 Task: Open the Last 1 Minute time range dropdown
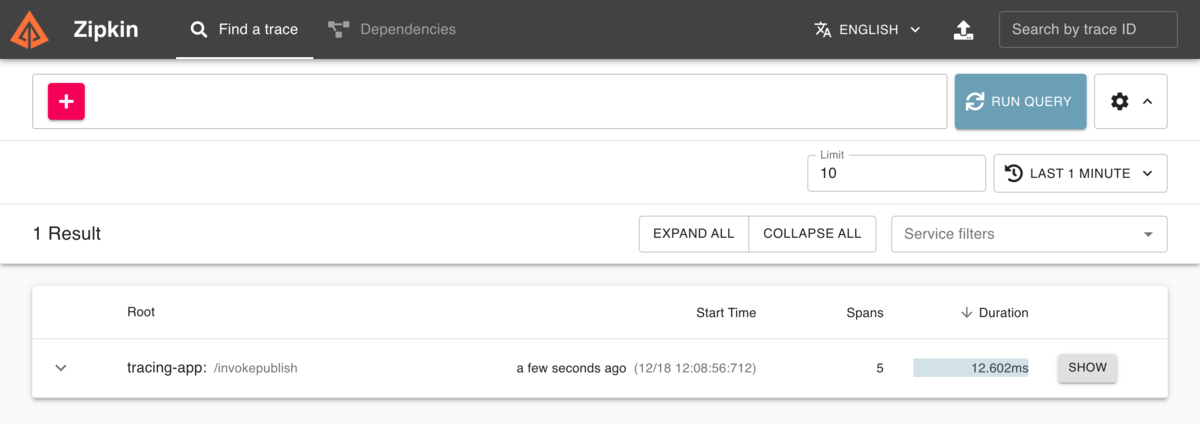[x=1080, y=173]
